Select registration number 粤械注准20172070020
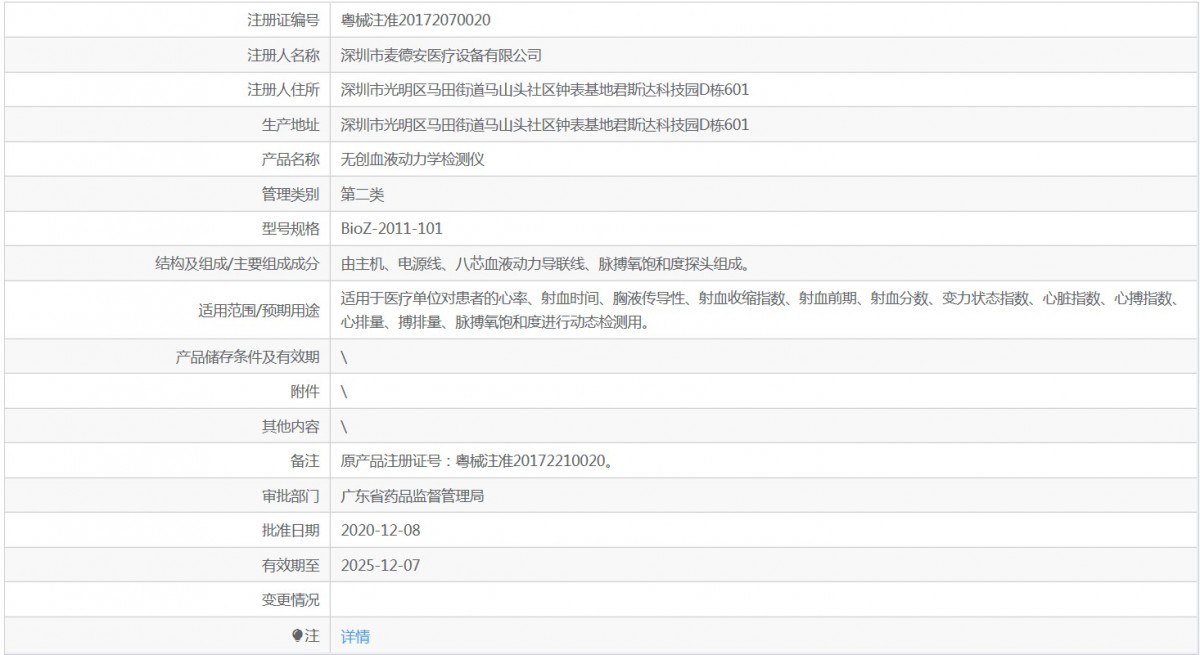The width and height of the screenshot is (1200, 655). click(x=416, y=20)
